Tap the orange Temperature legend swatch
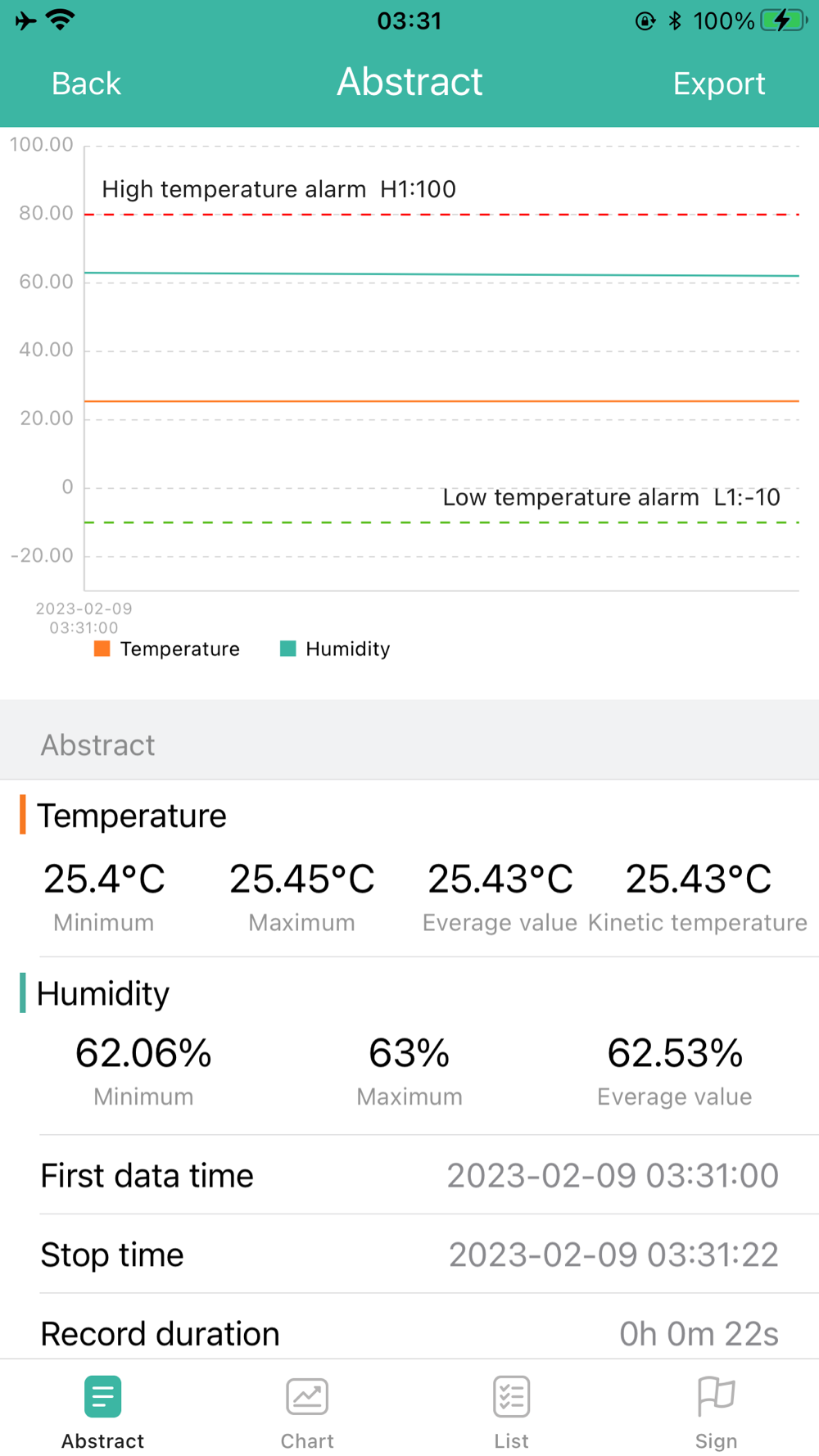Screen dimensions: 819x1456 [102, 649]
